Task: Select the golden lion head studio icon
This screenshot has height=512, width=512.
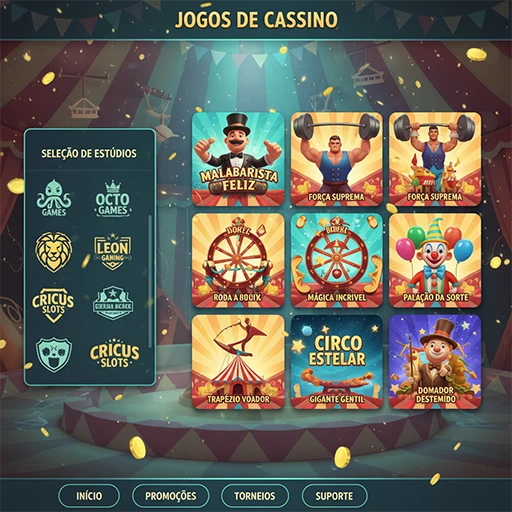Action: pyautogui.click(x=54, y=252)
